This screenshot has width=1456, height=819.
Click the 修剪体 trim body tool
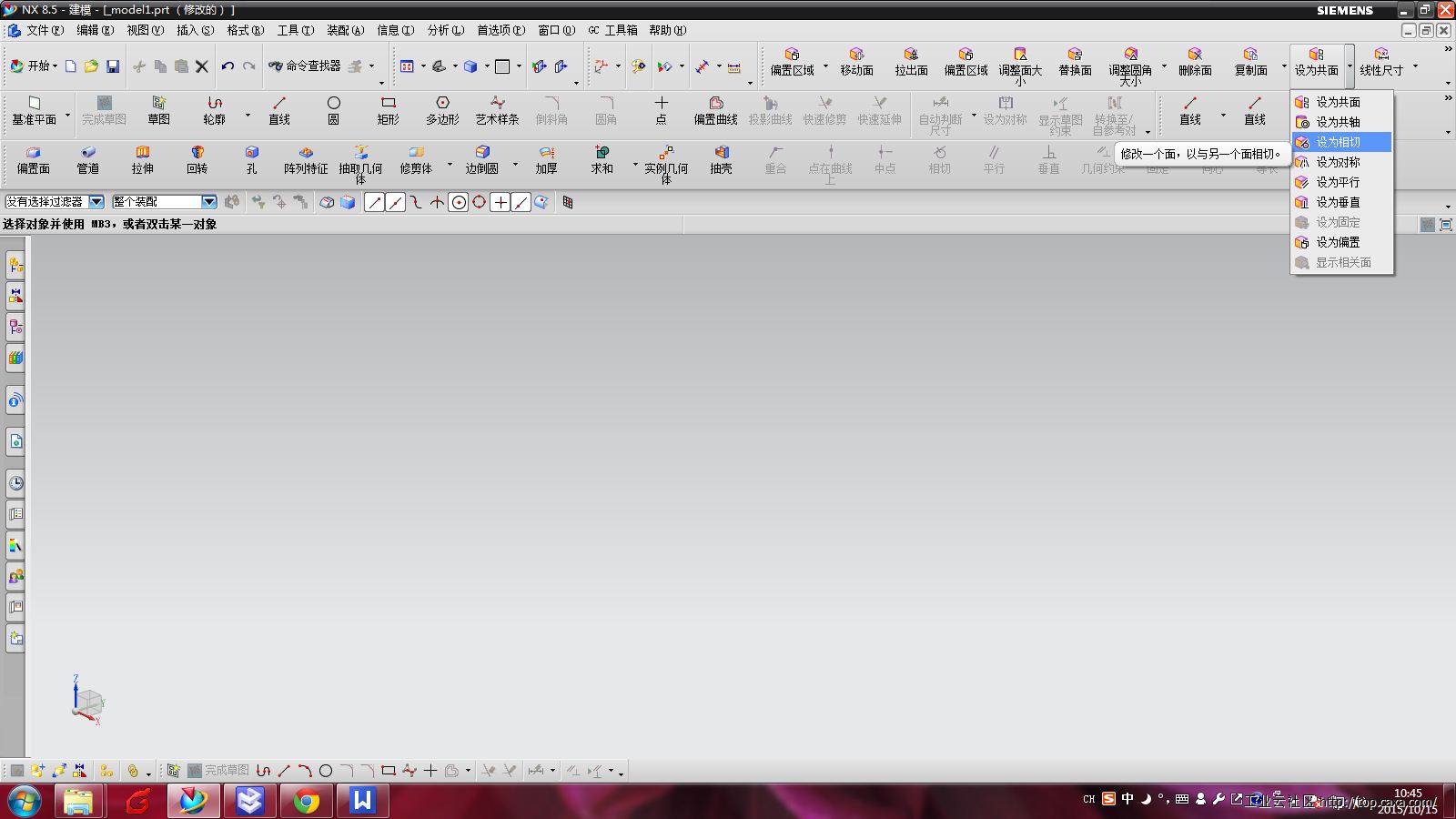point(416,160)
